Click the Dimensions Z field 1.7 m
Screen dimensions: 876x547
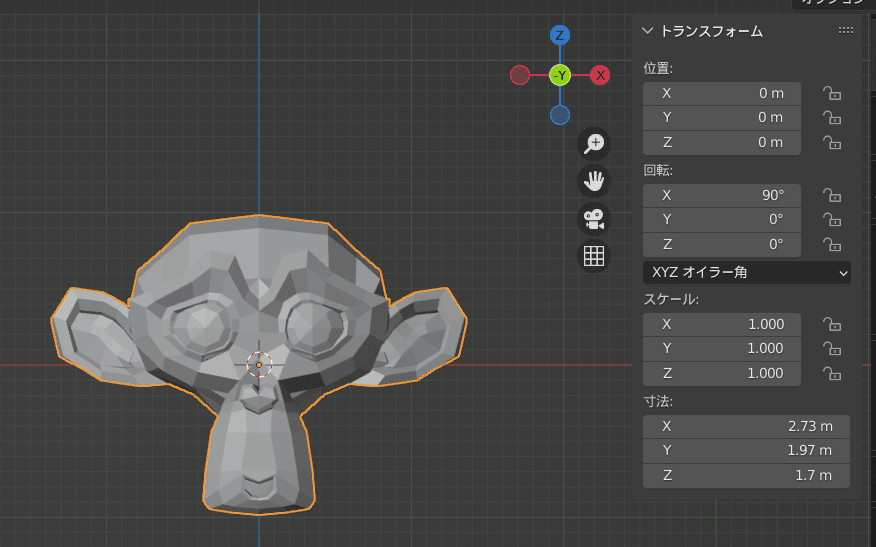746,475
